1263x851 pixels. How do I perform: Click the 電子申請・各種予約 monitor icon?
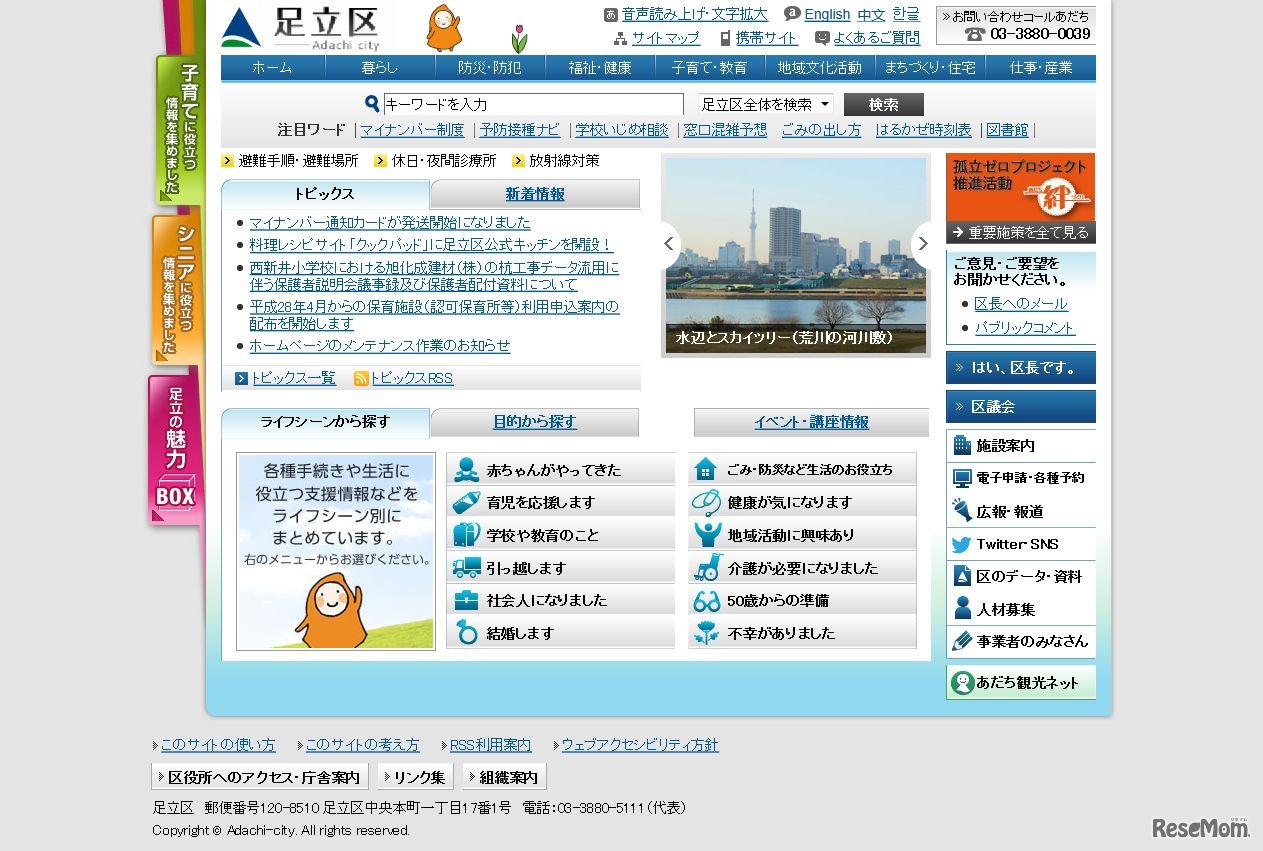(x=961, y=478)
